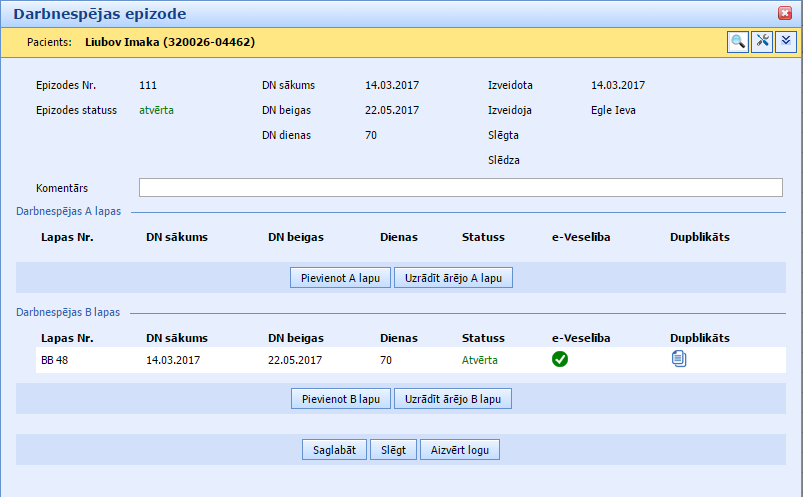Expand patient details with double-chevron icon
The width and height of the screenshot is (803, 497).
(x=786, y=41)
